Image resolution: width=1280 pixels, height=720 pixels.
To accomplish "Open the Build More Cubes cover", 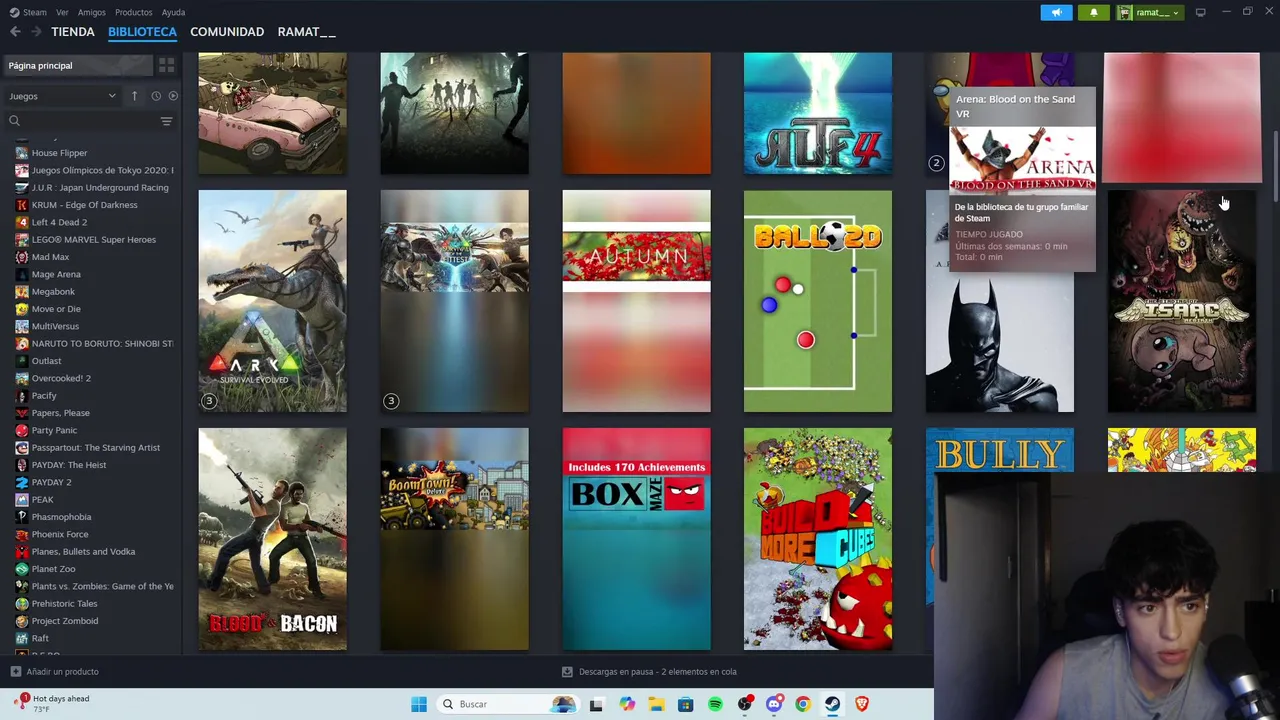I will pos(818,539).
